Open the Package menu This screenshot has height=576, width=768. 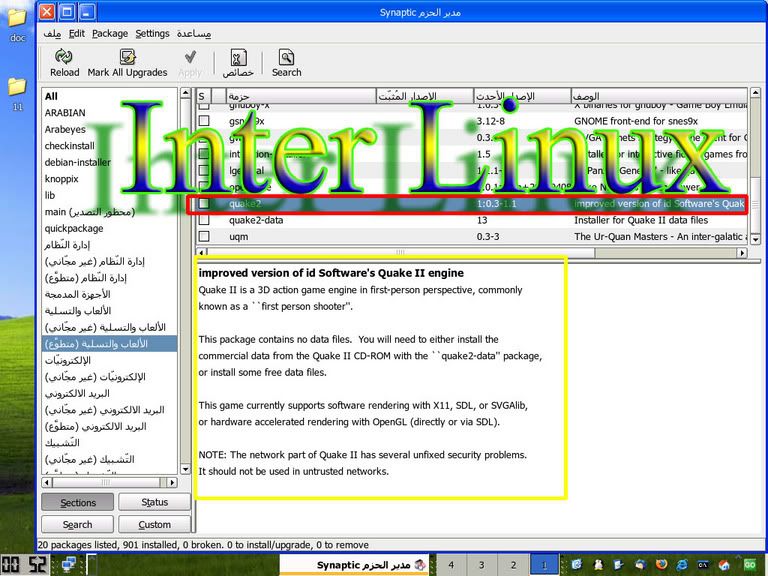click(110, 33)
